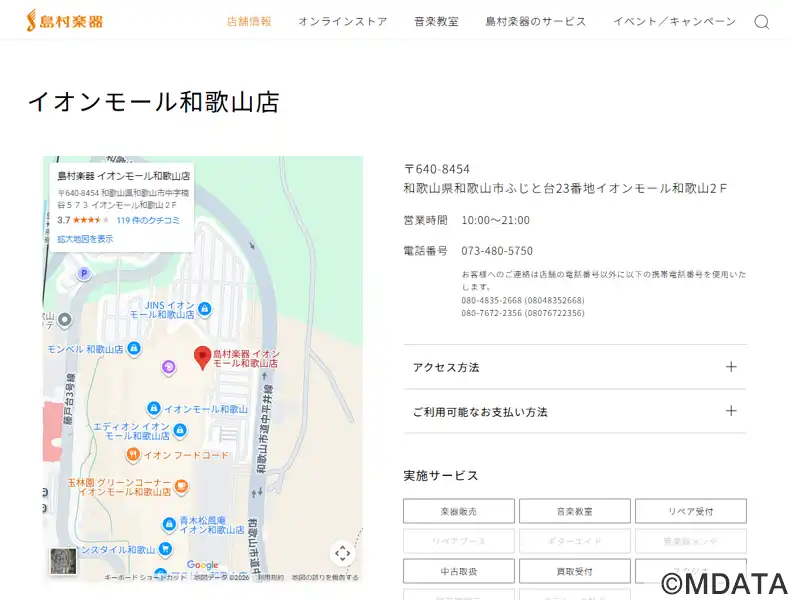Viewport: 800px width, 600px height.
Task: Select the 楽器販売 service button
Action: pos(459,511)
